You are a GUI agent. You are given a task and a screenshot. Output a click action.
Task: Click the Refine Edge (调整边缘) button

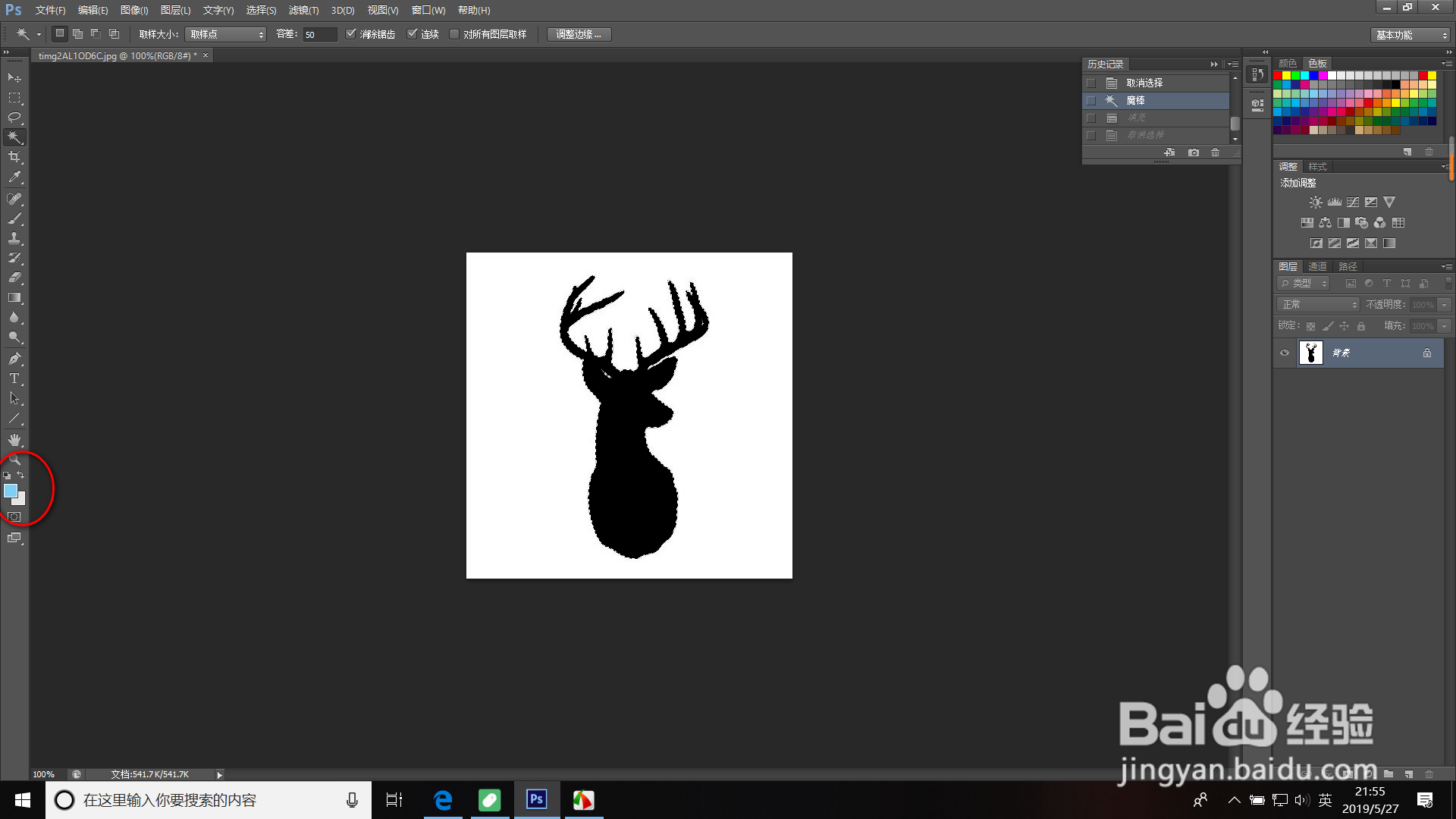pos(579,34)
